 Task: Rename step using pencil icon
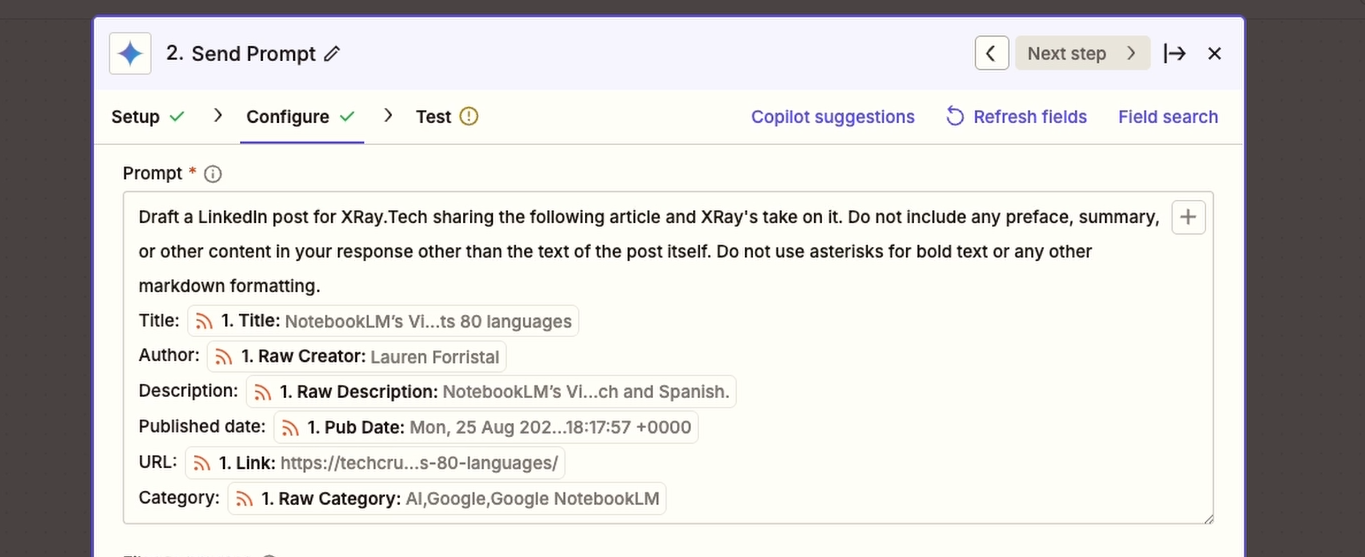pos(333,54)
